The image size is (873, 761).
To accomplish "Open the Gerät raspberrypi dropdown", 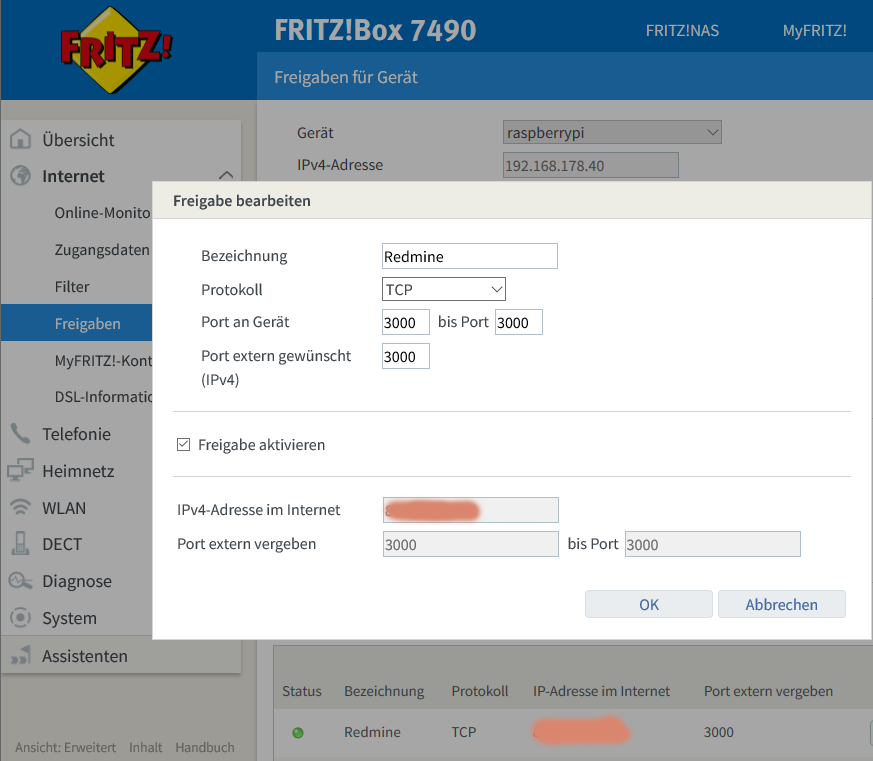I will coord(612,132).
